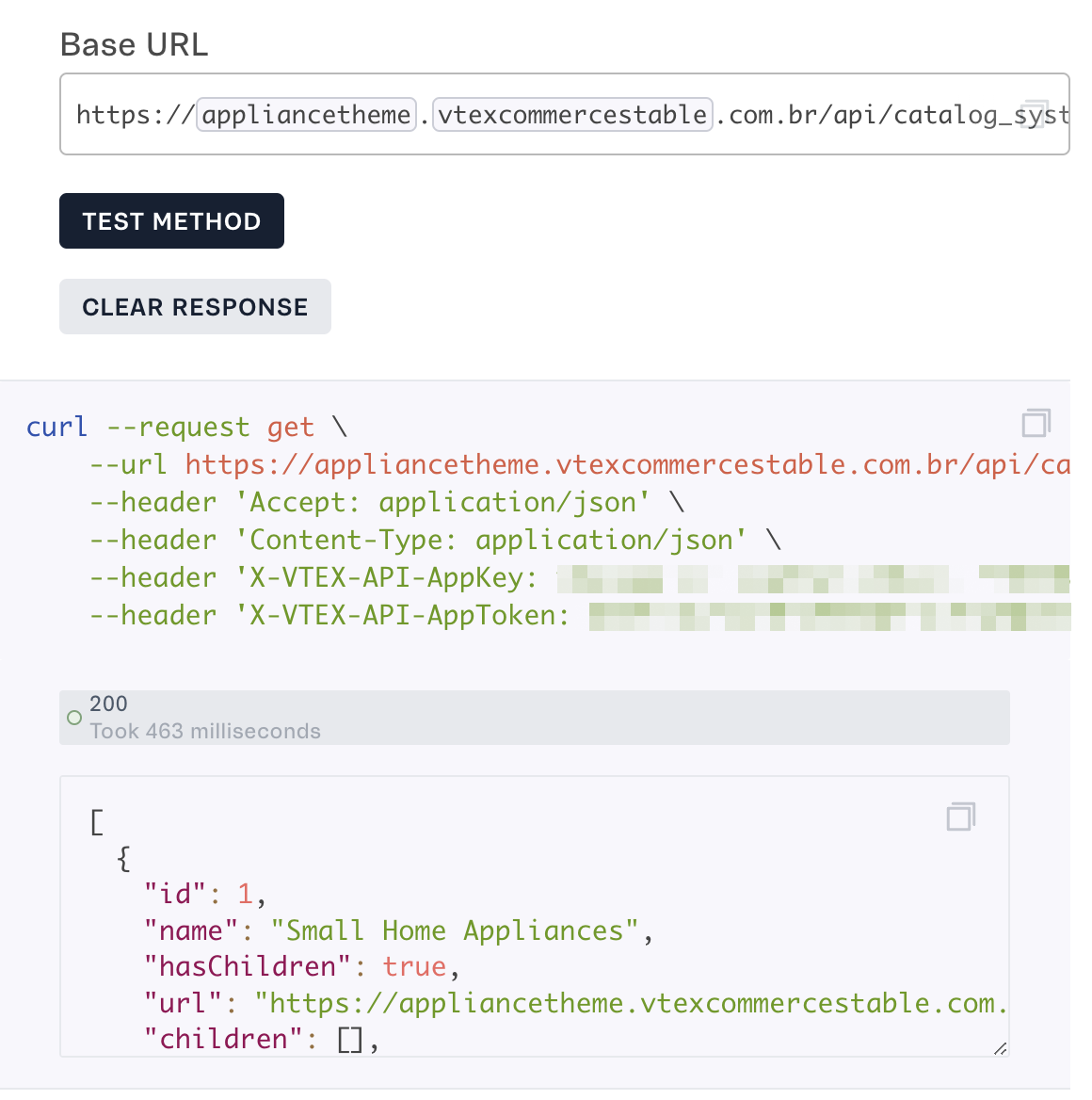Select the Accept header line
Screen dimensions: 1092x1100
pyautogui.click(x=387, y=502)
